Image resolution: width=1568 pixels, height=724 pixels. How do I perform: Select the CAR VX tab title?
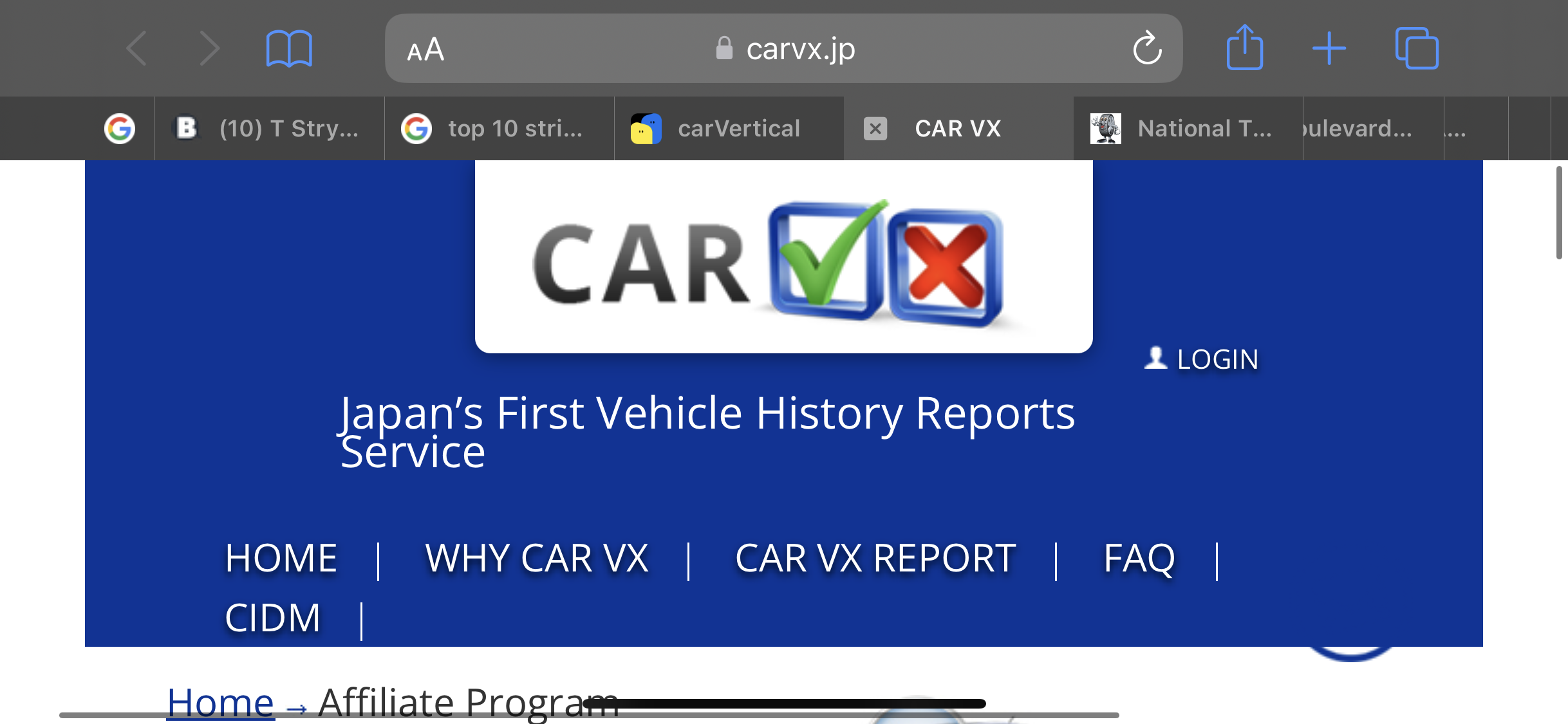tap(958, 129)
